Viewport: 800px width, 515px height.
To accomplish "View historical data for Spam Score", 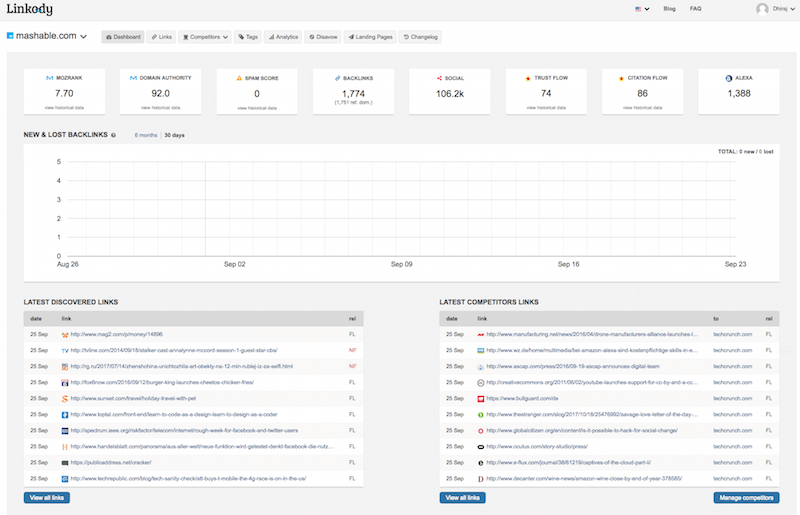I will (257, 108).
